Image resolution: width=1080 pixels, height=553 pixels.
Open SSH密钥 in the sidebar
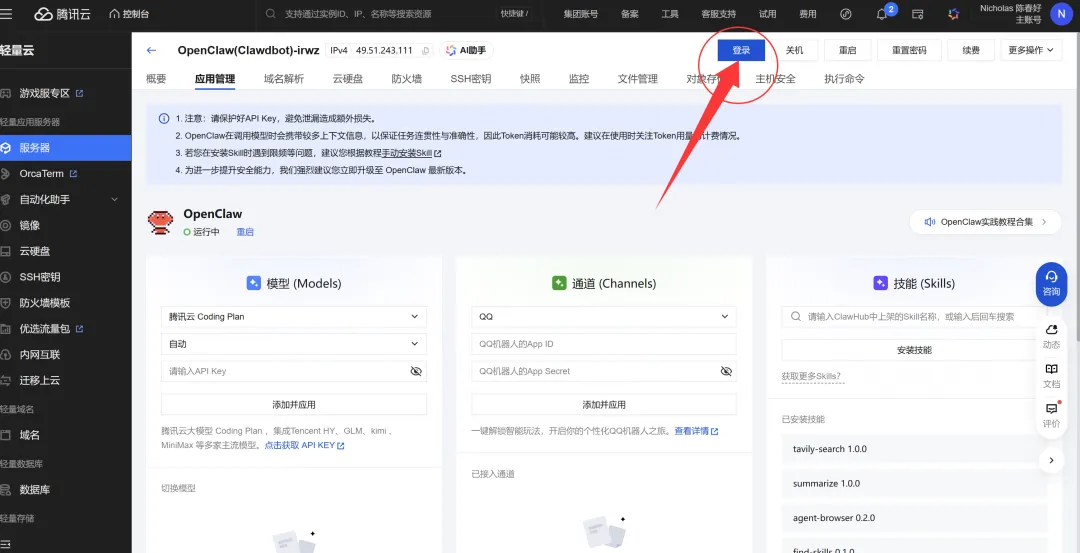[x=40, y=277]
